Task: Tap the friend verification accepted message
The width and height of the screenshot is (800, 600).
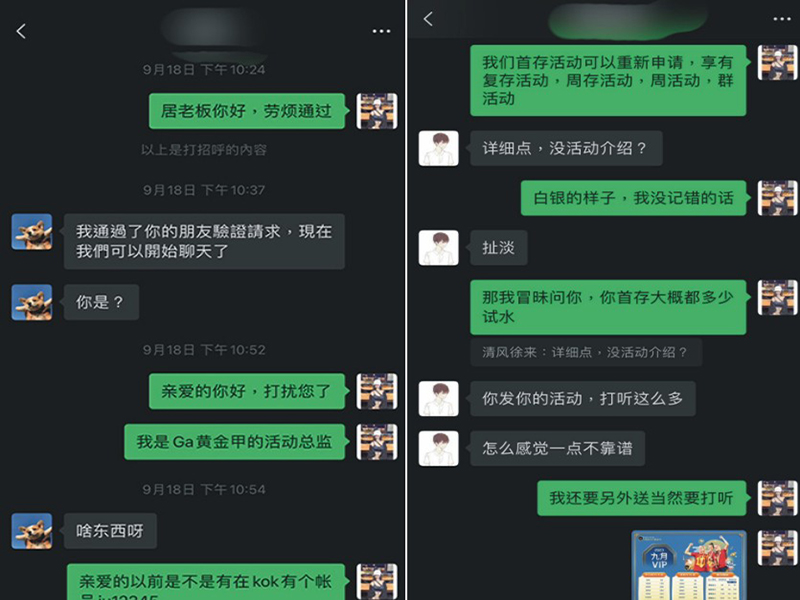Action: 204,241
